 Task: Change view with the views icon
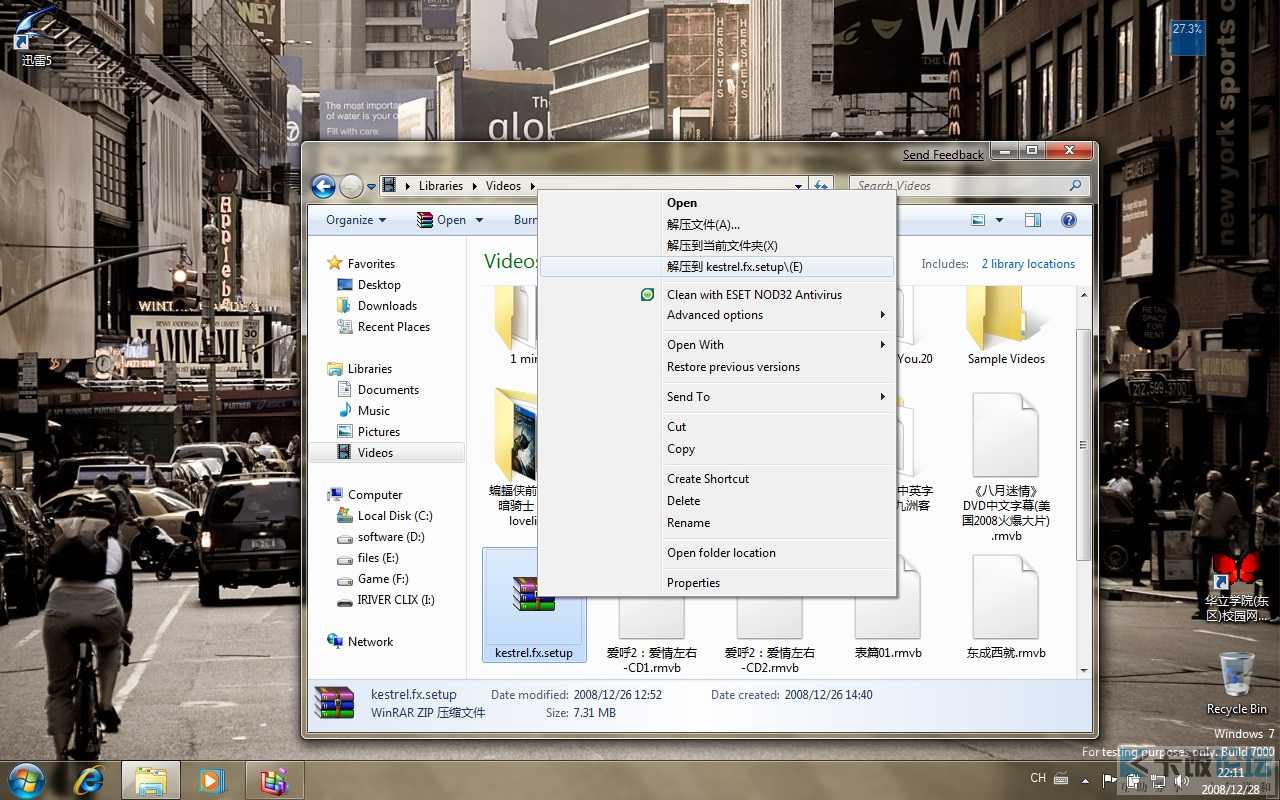coord(979,220)
